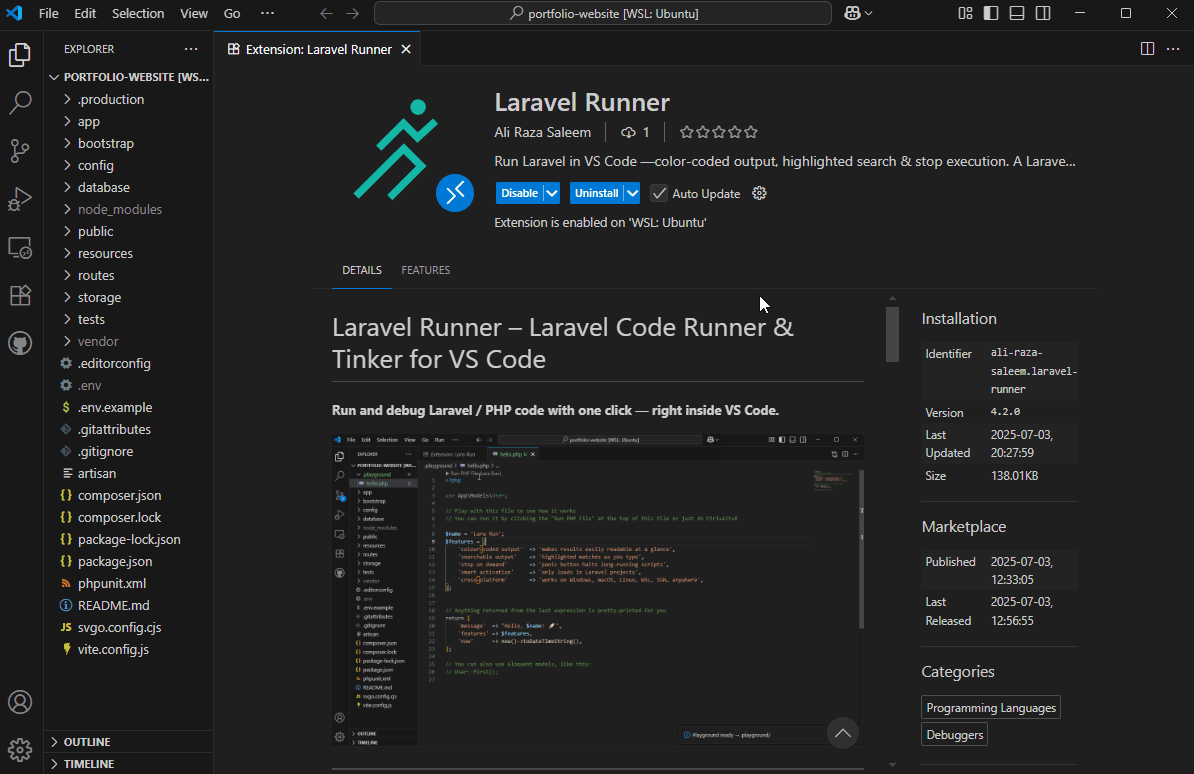Open the Search view in the activity bar
1194x774 pixels.
click(21, 103)
